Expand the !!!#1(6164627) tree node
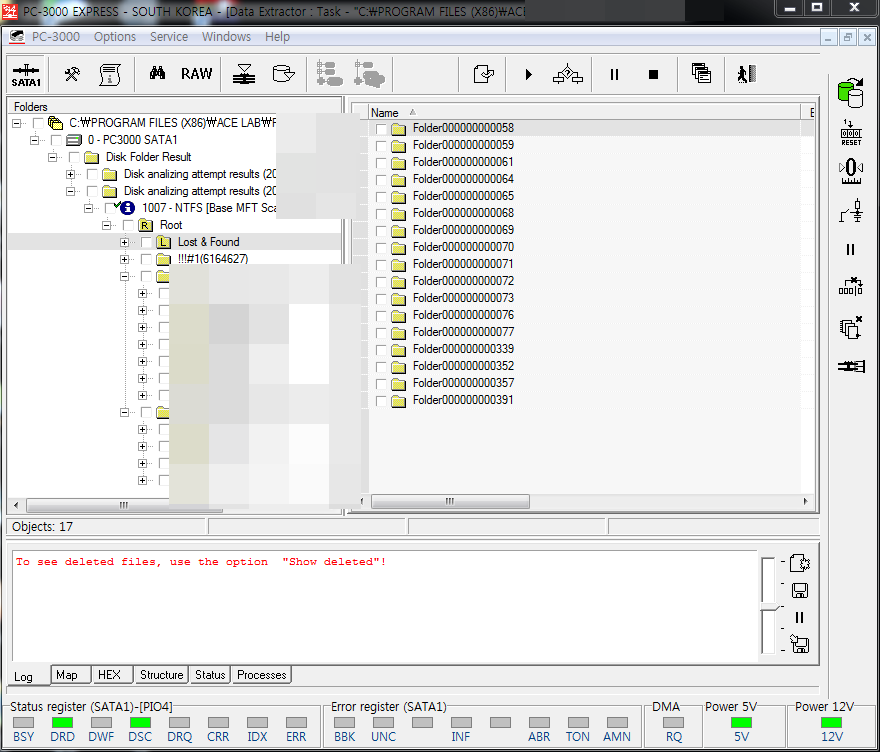 pos(125,259)
